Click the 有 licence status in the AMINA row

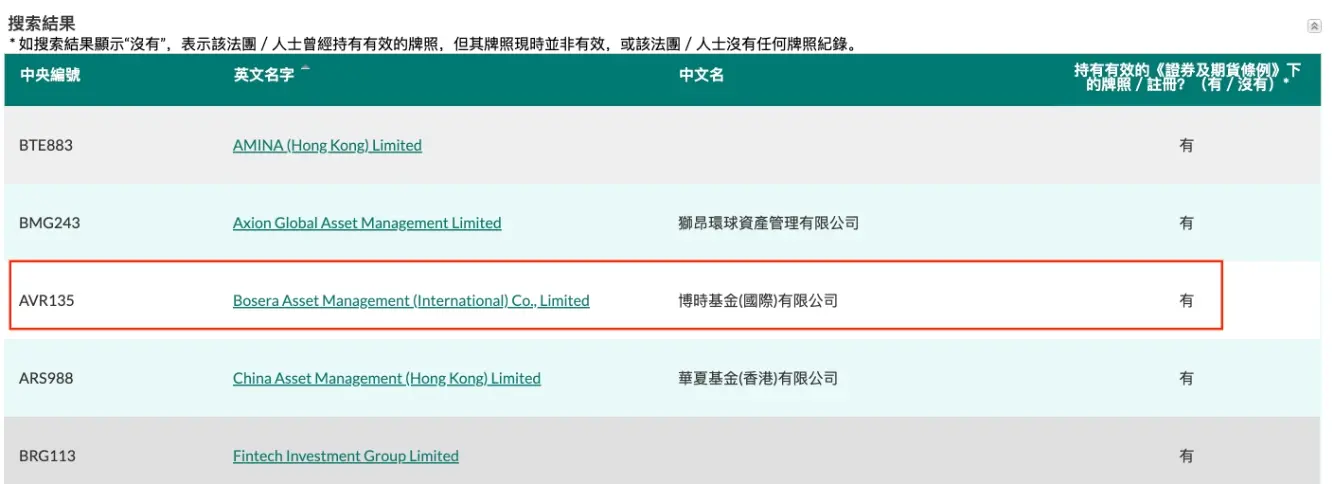click(x=1186, y=146)
